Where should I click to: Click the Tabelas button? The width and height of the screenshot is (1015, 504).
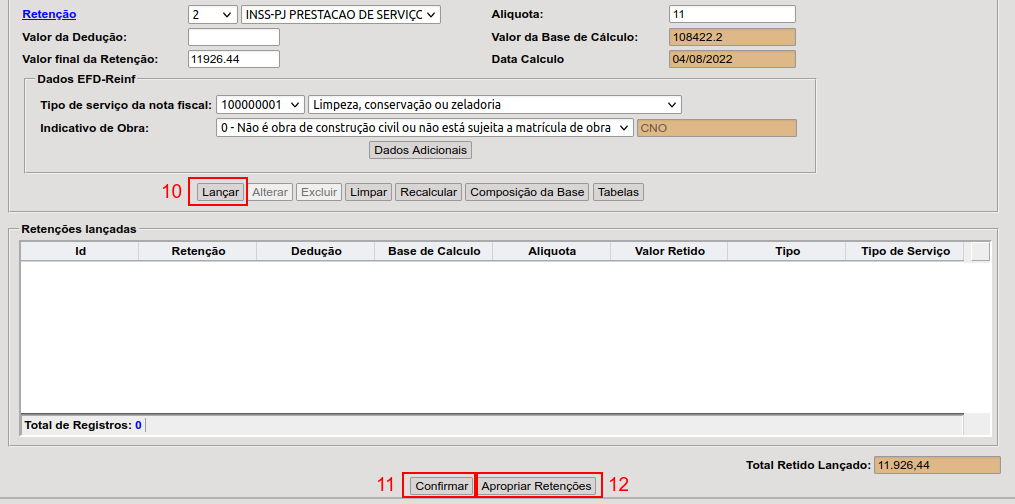618,192
